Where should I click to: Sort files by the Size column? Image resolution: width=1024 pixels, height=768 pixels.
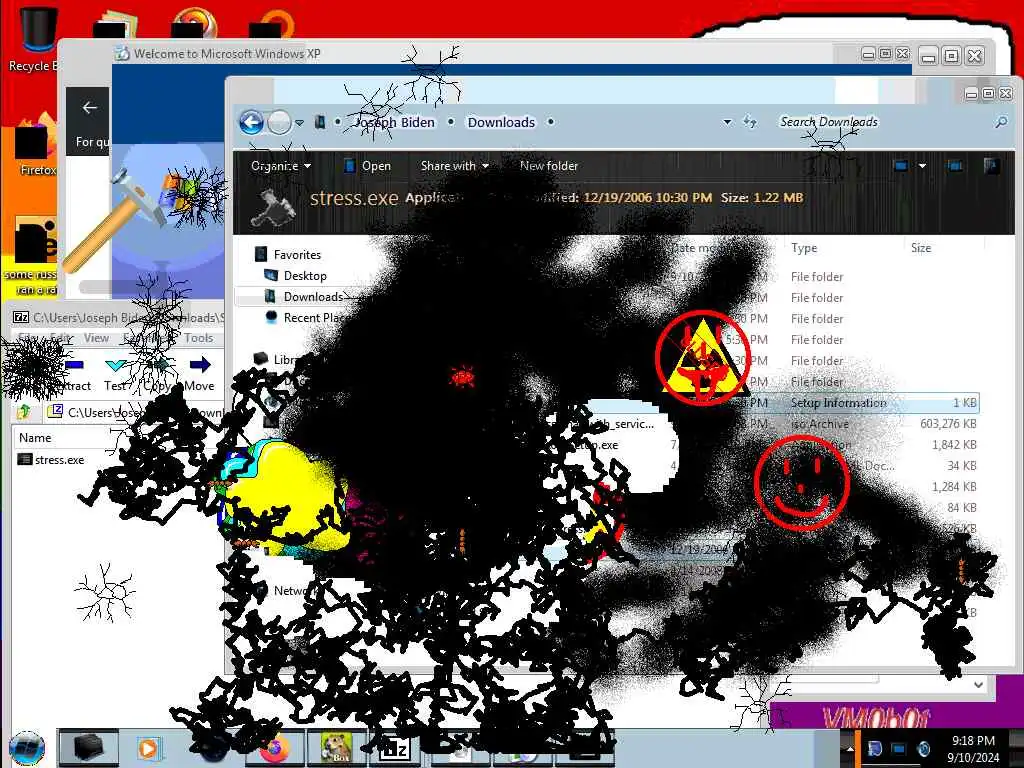921,248
